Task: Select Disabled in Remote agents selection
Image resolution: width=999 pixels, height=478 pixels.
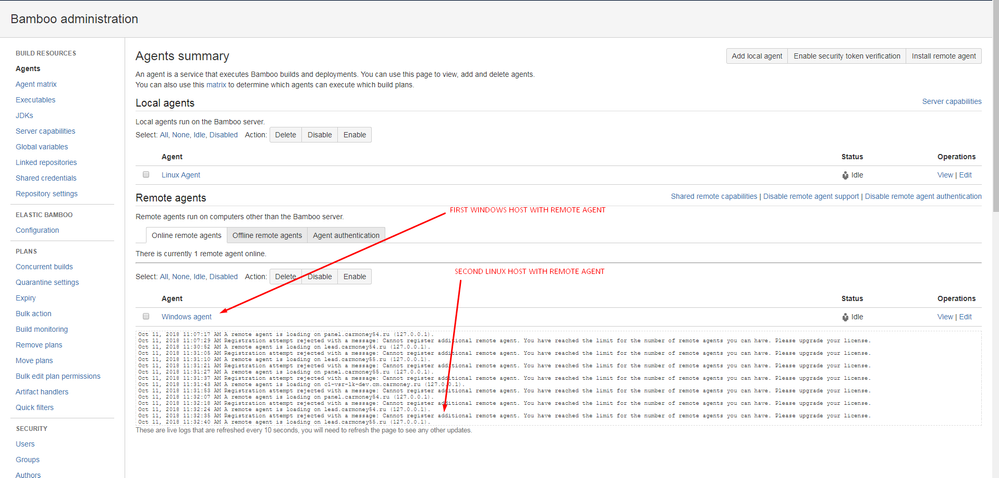Action: tap(224, 277)
